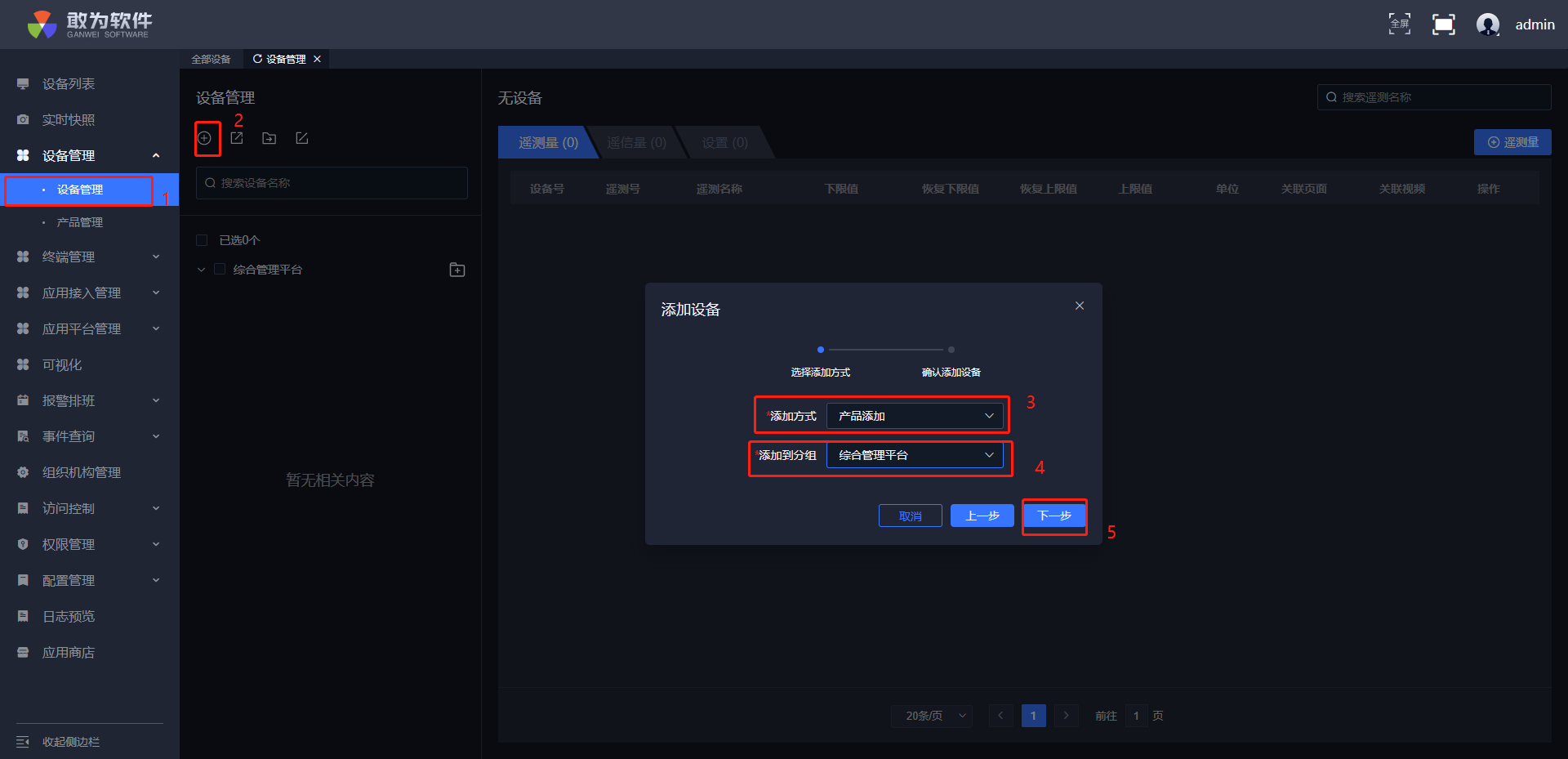
Task: Close the 设备管理 tab
Action: 317,59
